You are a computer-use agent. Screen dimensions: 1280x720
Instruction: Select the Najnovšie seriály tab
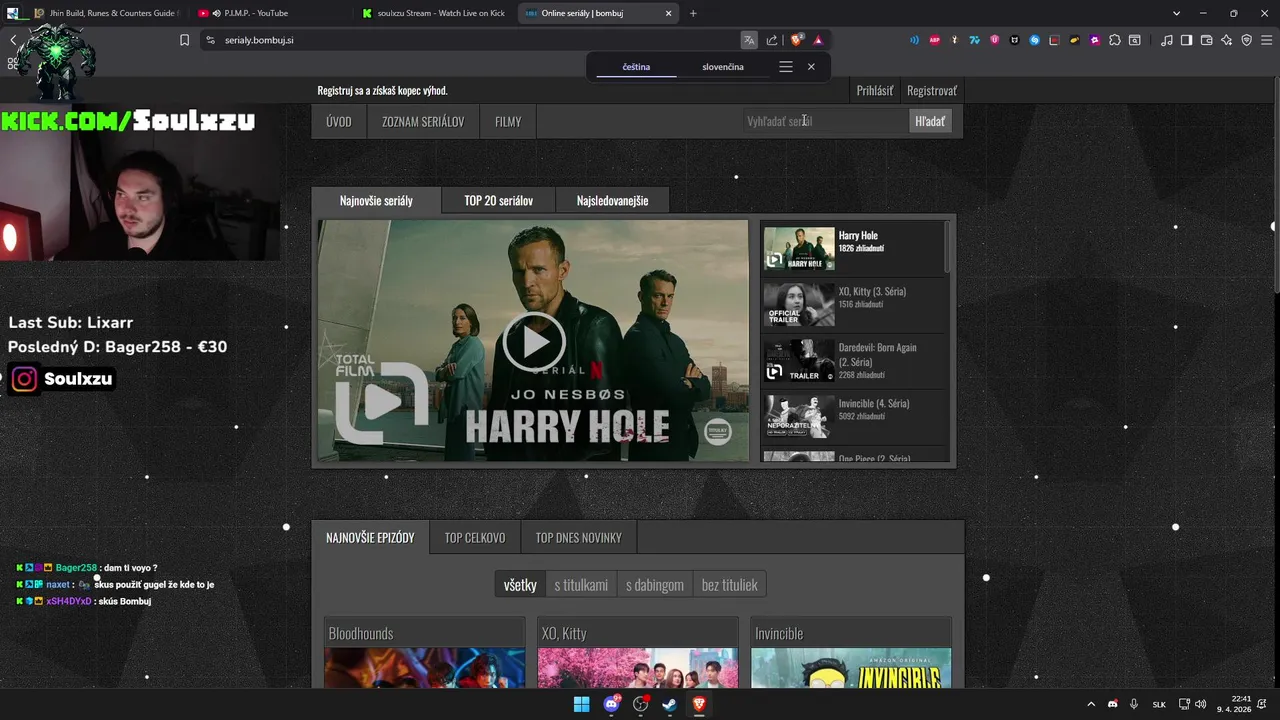pyautogui.click(x=376, y=201)
